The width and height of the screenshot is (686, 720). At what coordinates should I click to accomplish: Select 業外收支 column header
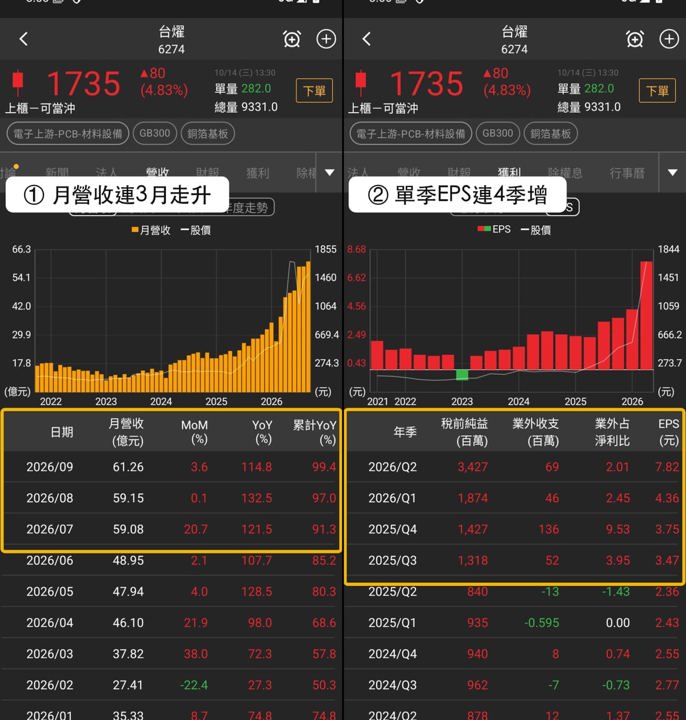coord(535,432)
